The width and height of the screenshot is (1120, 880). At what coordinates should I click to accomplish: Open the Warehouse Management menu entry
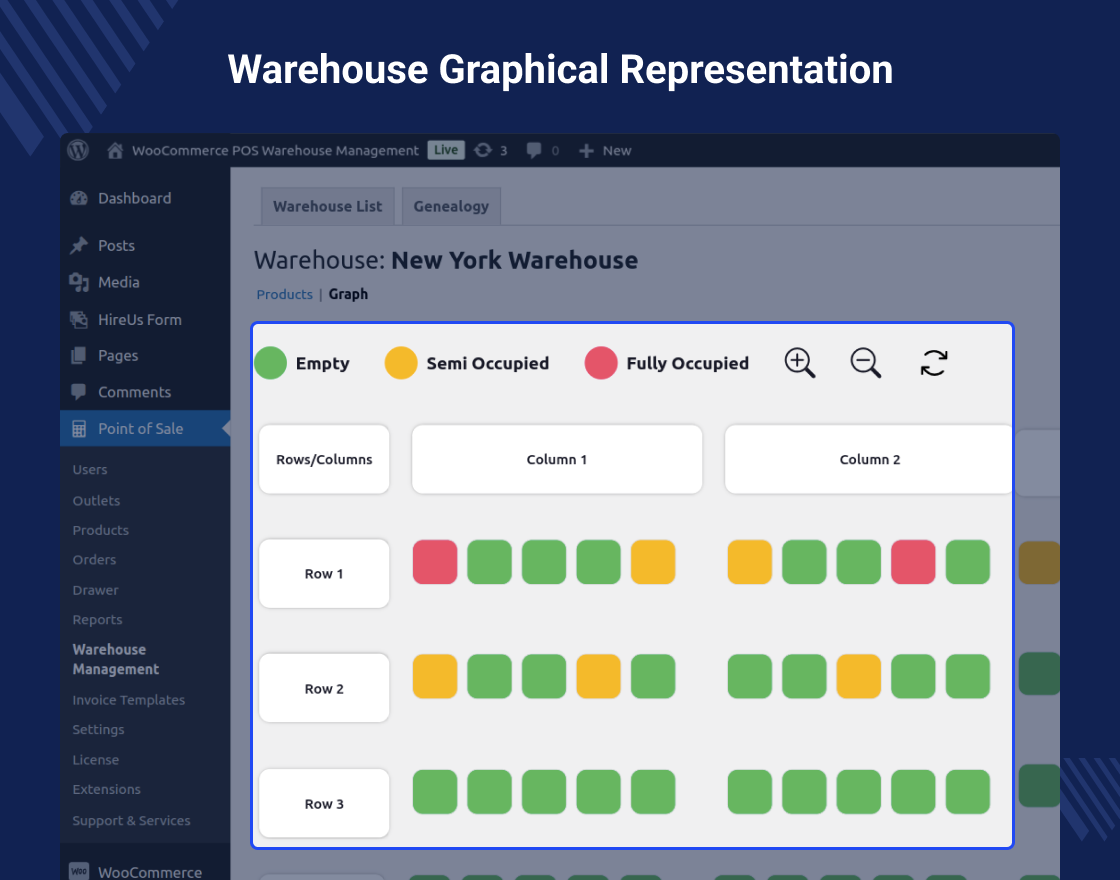click(114, 658)
